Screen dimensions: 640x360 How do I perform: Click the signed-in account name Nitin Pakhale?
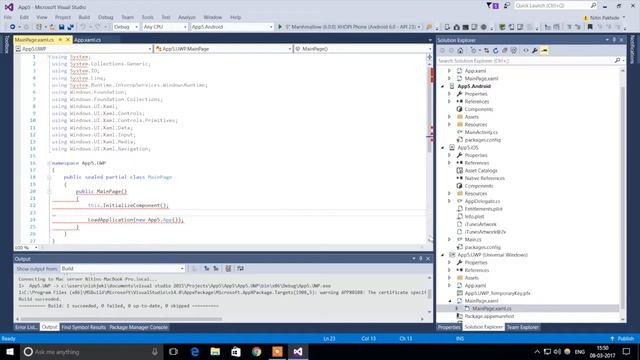(604, 18)
